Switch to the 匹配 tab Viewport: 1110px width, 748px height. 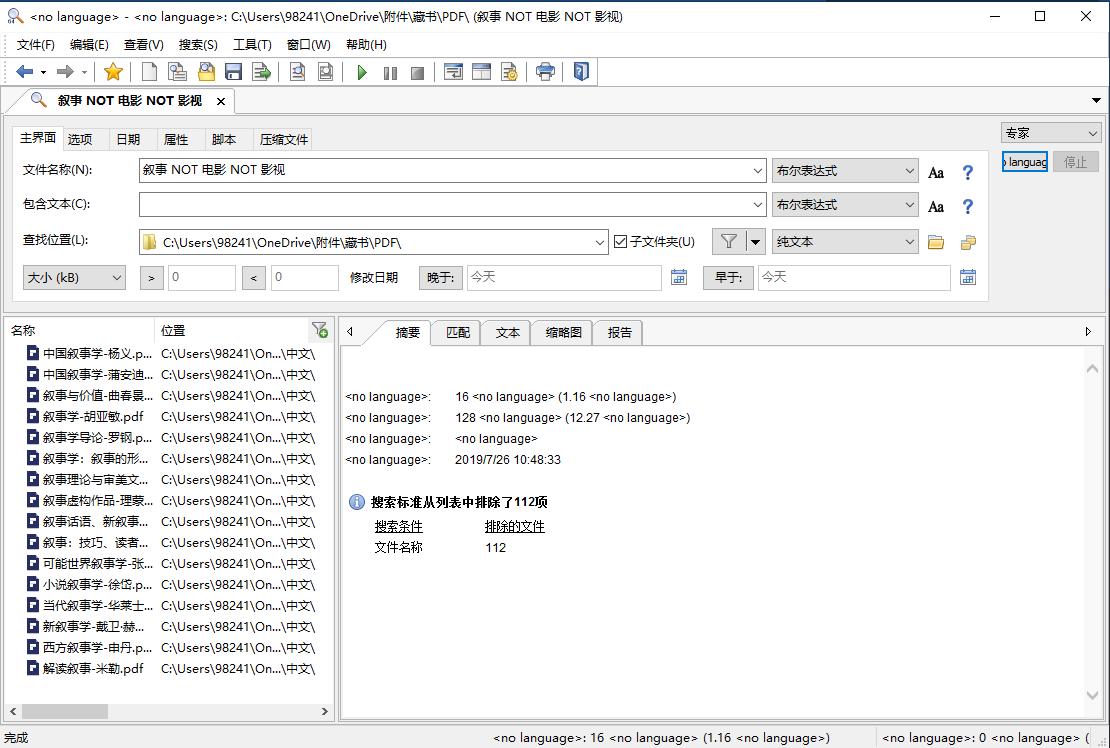pyautogui.click(x=456, y=332)
